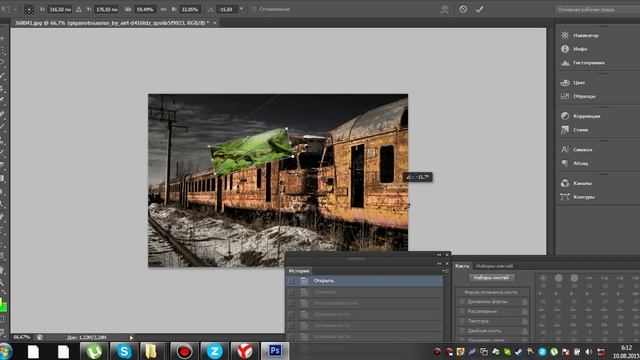Lock the Динамика формы brush setting
Screen dimensions: 640x360
coord(525,302)
